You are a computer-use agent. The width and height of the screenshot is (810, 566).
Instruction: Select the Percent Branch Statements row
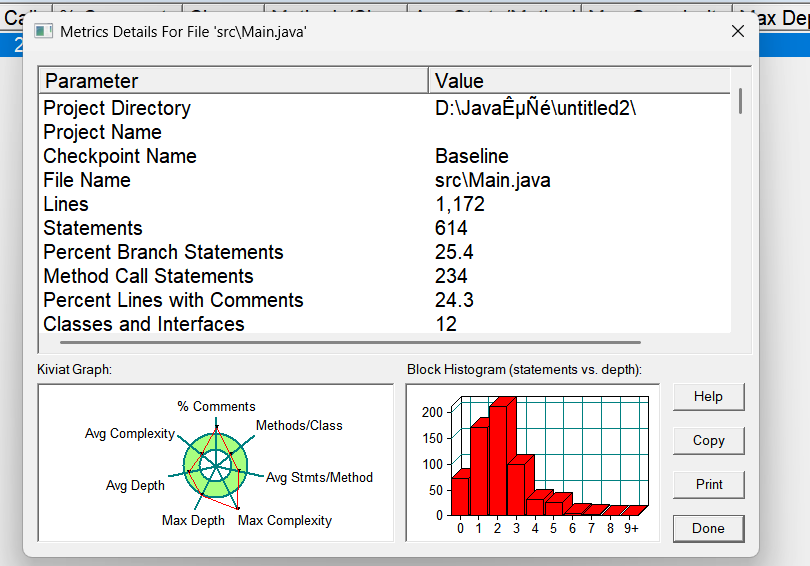(385, 252)
